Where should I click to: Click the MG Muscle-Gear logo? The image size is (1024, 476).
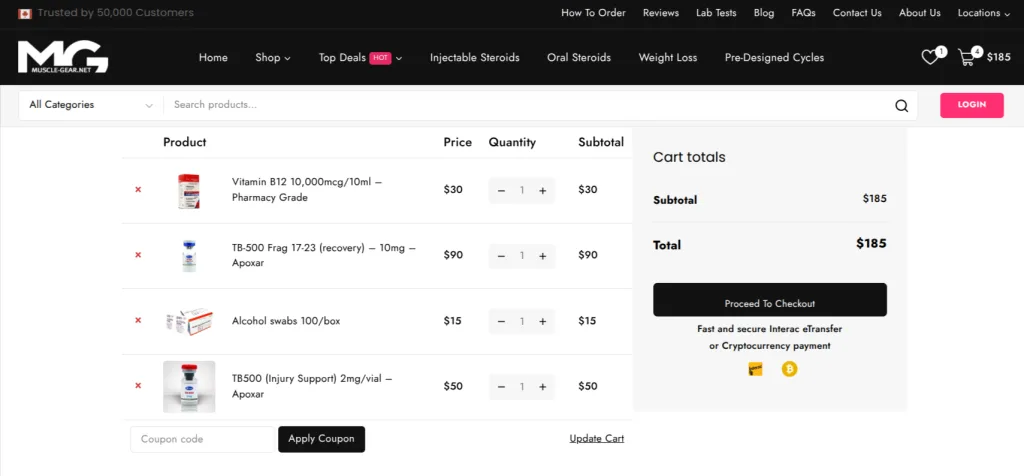63,57
